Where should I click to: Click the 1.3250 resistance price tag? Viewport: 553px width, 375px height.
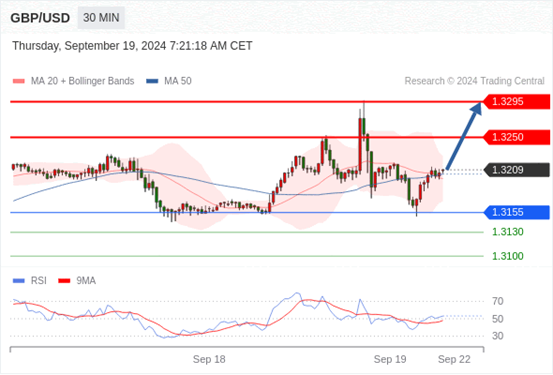click(x=517, y=137)
